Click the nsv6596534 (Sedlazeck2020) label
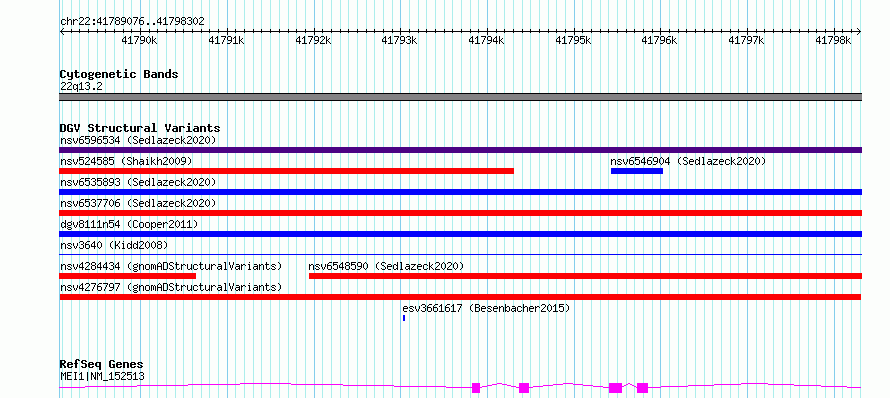 138,140
